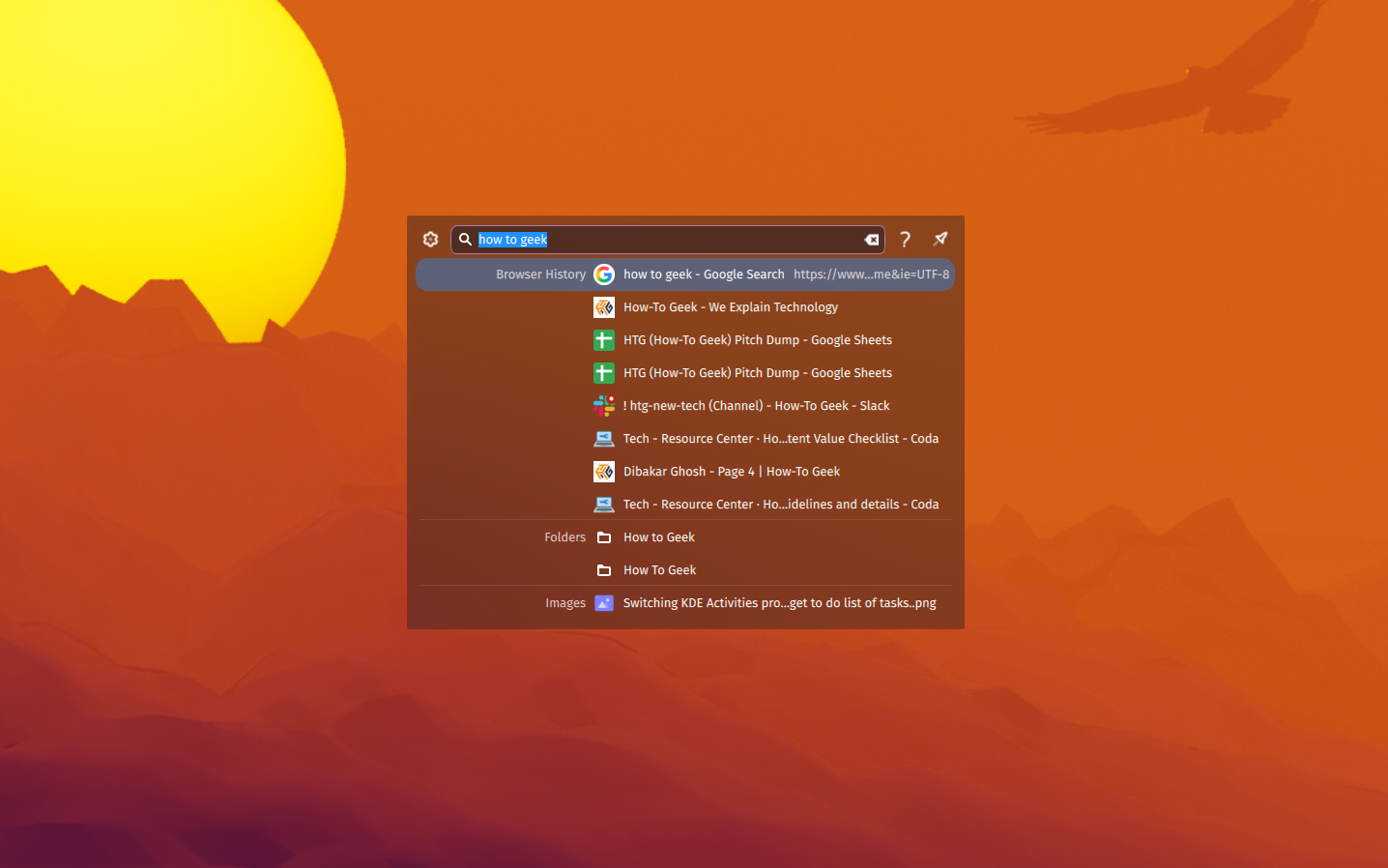Click the Google icon in the first result
The width and height of the screenshot is (1388, 868).
(604, 275)
